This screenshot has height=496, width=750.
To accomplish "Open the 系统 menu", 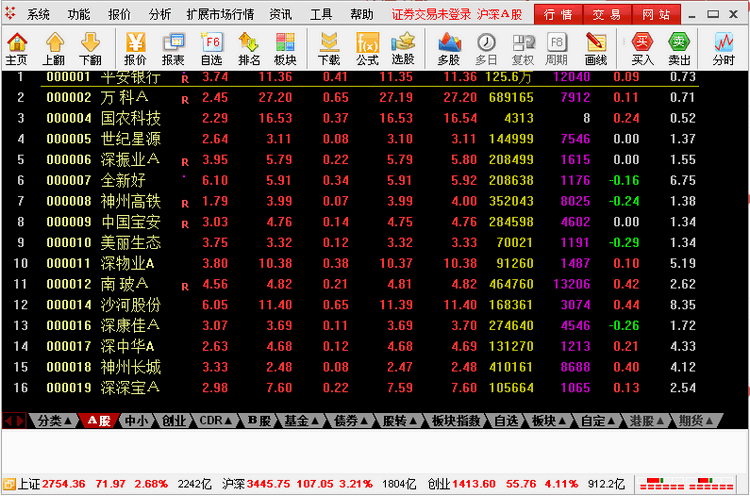I will point(38,15).
